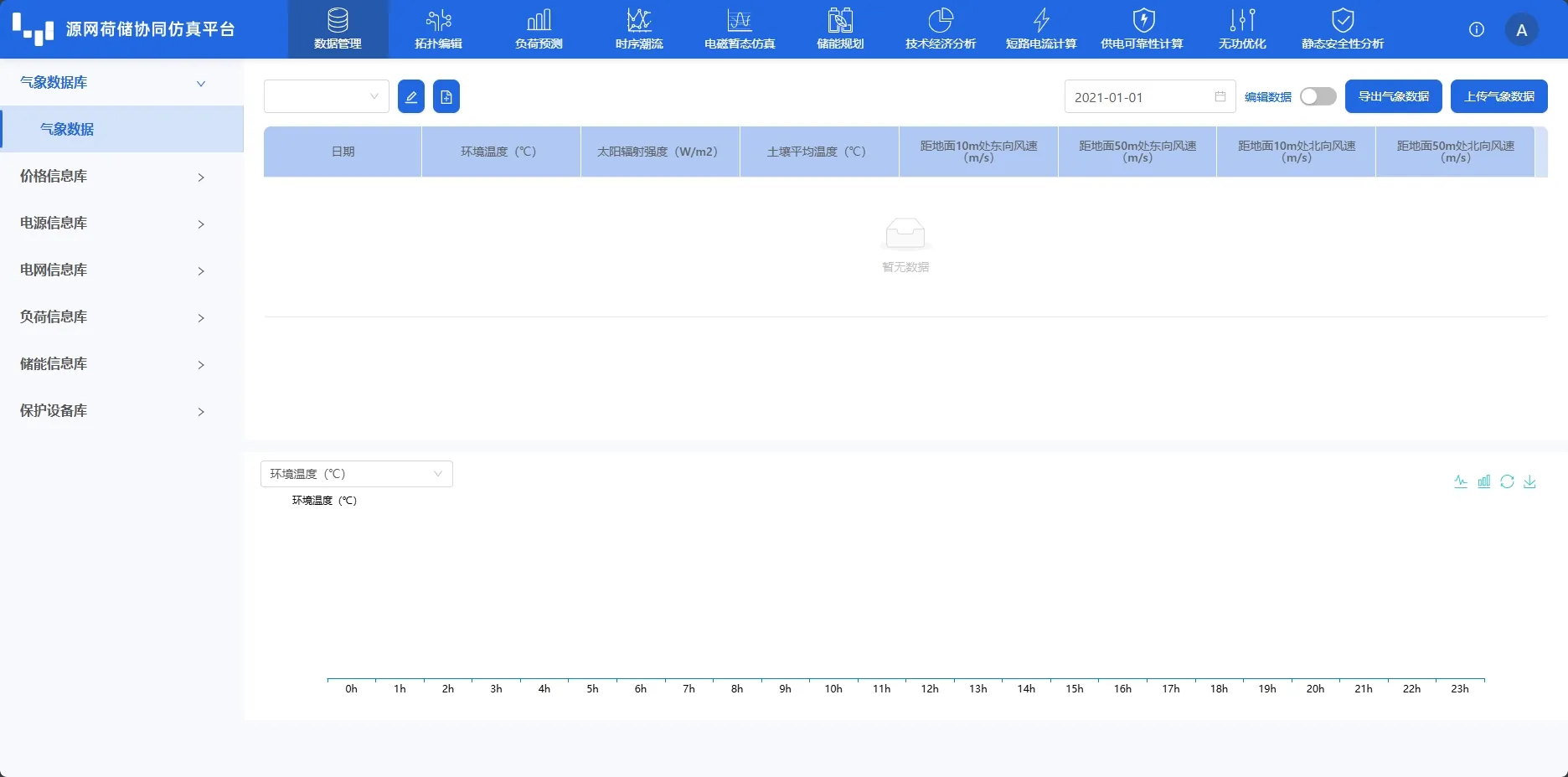Toggle the 编辑数据 switch
Image resolution: width=1568 pixels, height=777 pixels.
click(1318, 96)
